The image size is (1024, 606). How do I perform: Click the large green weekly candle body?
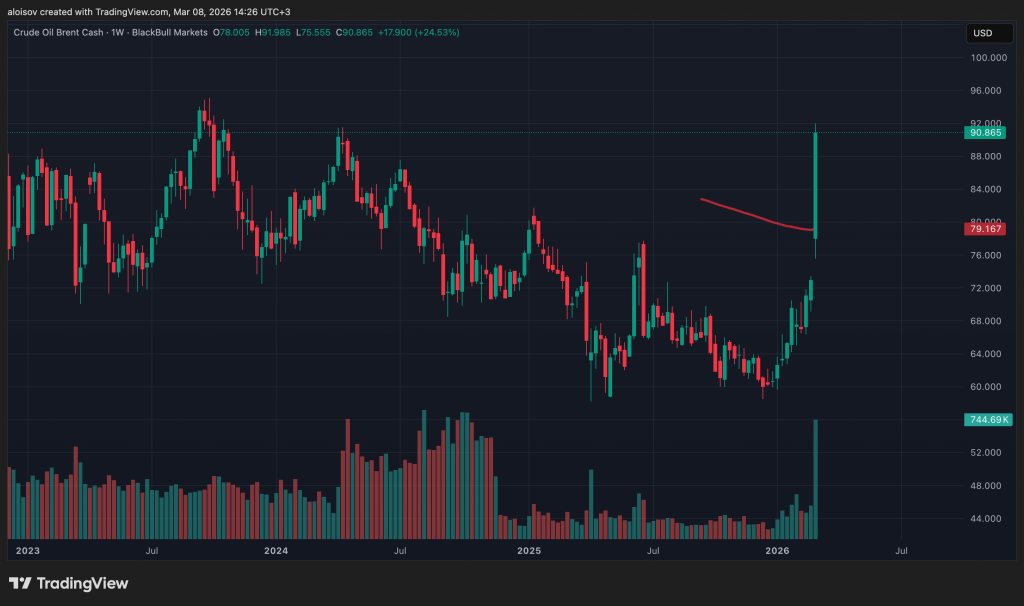click(x=816, y=185)
